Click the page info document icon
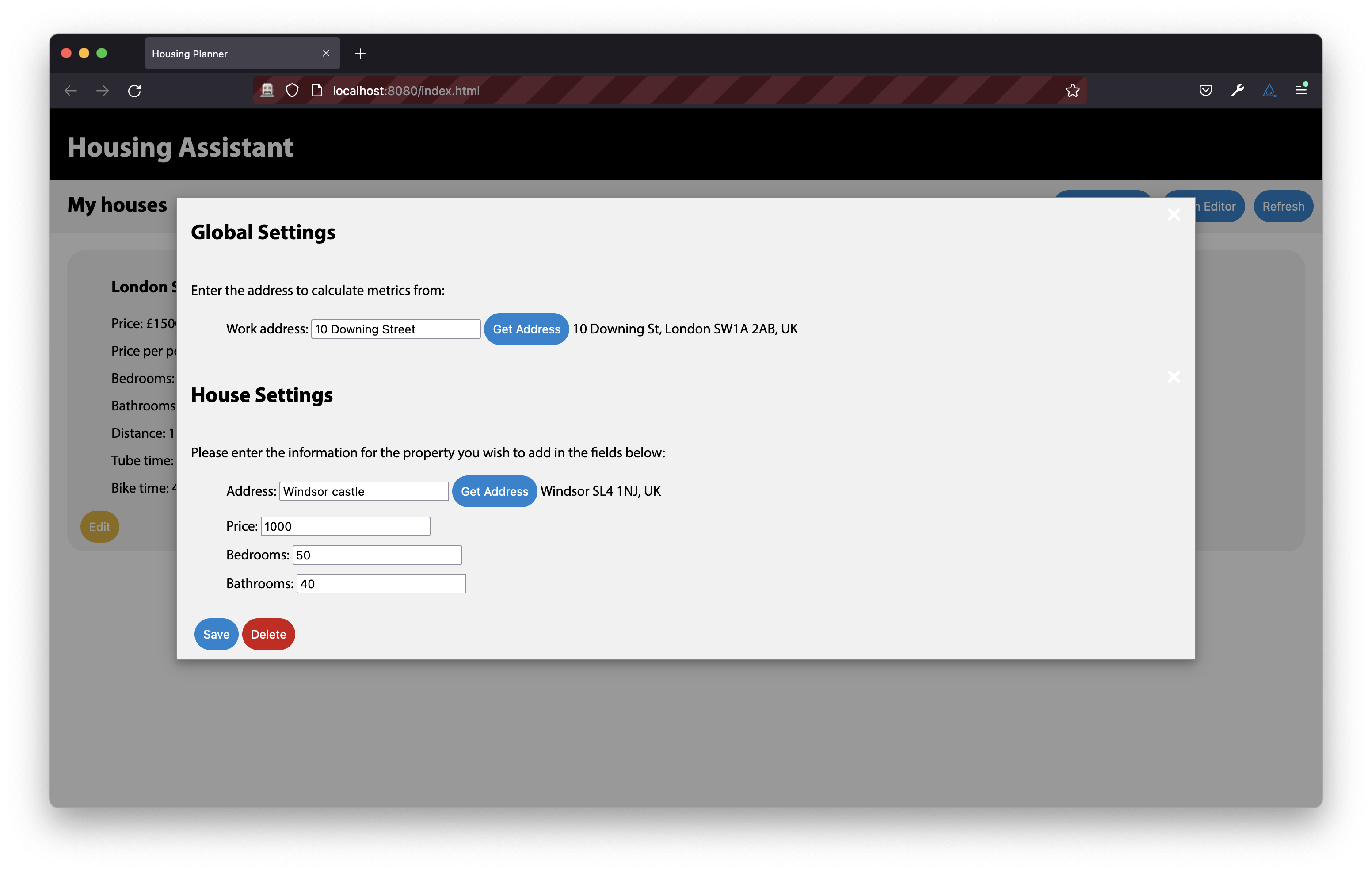The height and width of the screenshot is (873, 1372). click(x=317, y=90)
